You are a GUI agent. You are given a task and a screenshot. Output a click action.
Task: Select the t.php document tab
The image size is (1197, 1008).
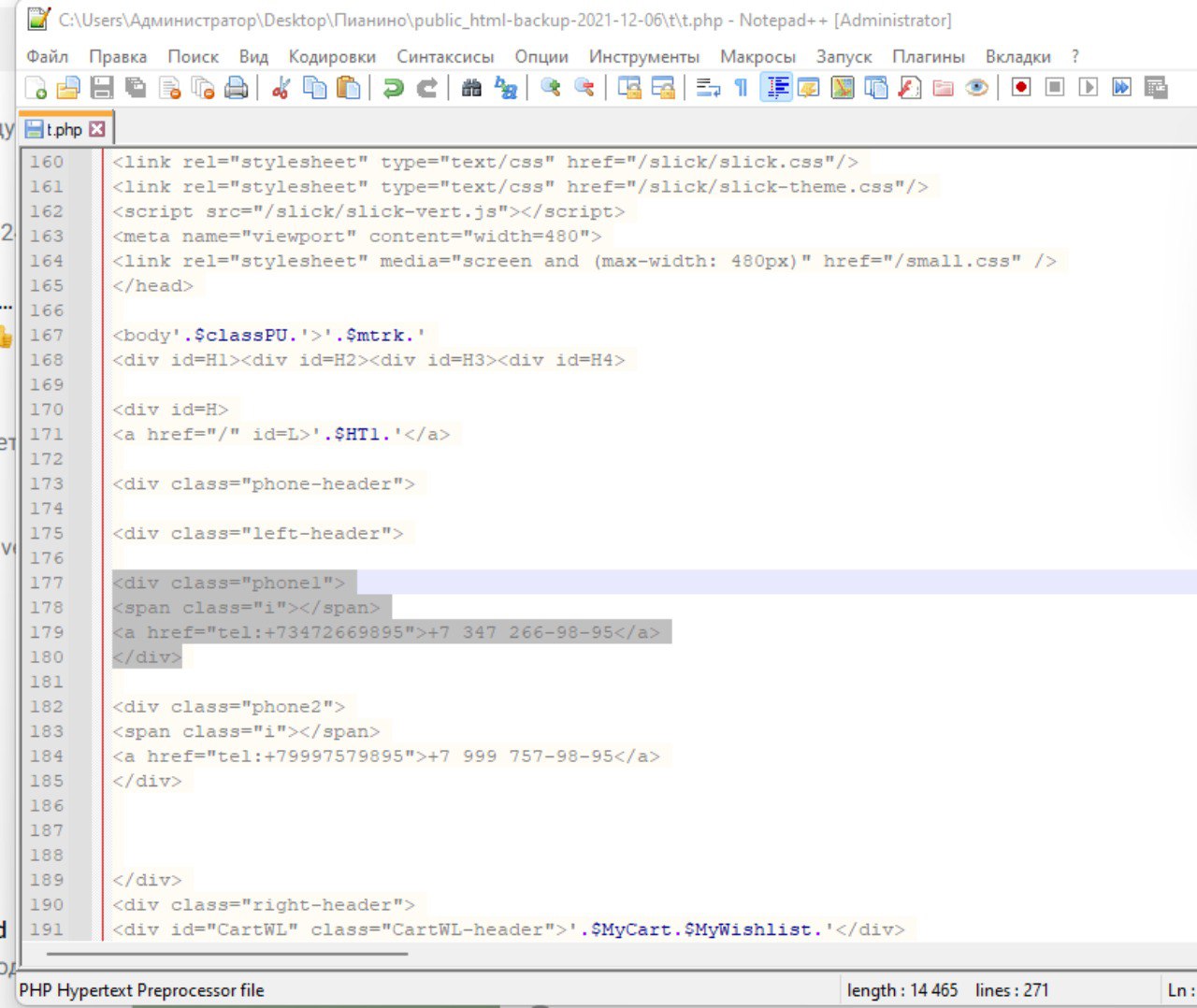[x=64, y=129]
